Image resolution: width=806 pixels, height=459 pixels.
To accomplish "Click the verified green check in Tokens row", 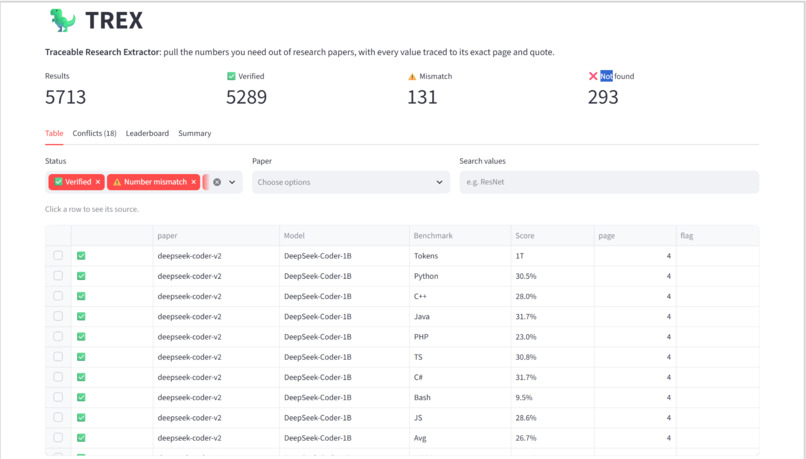I will [x=81, y=255].
